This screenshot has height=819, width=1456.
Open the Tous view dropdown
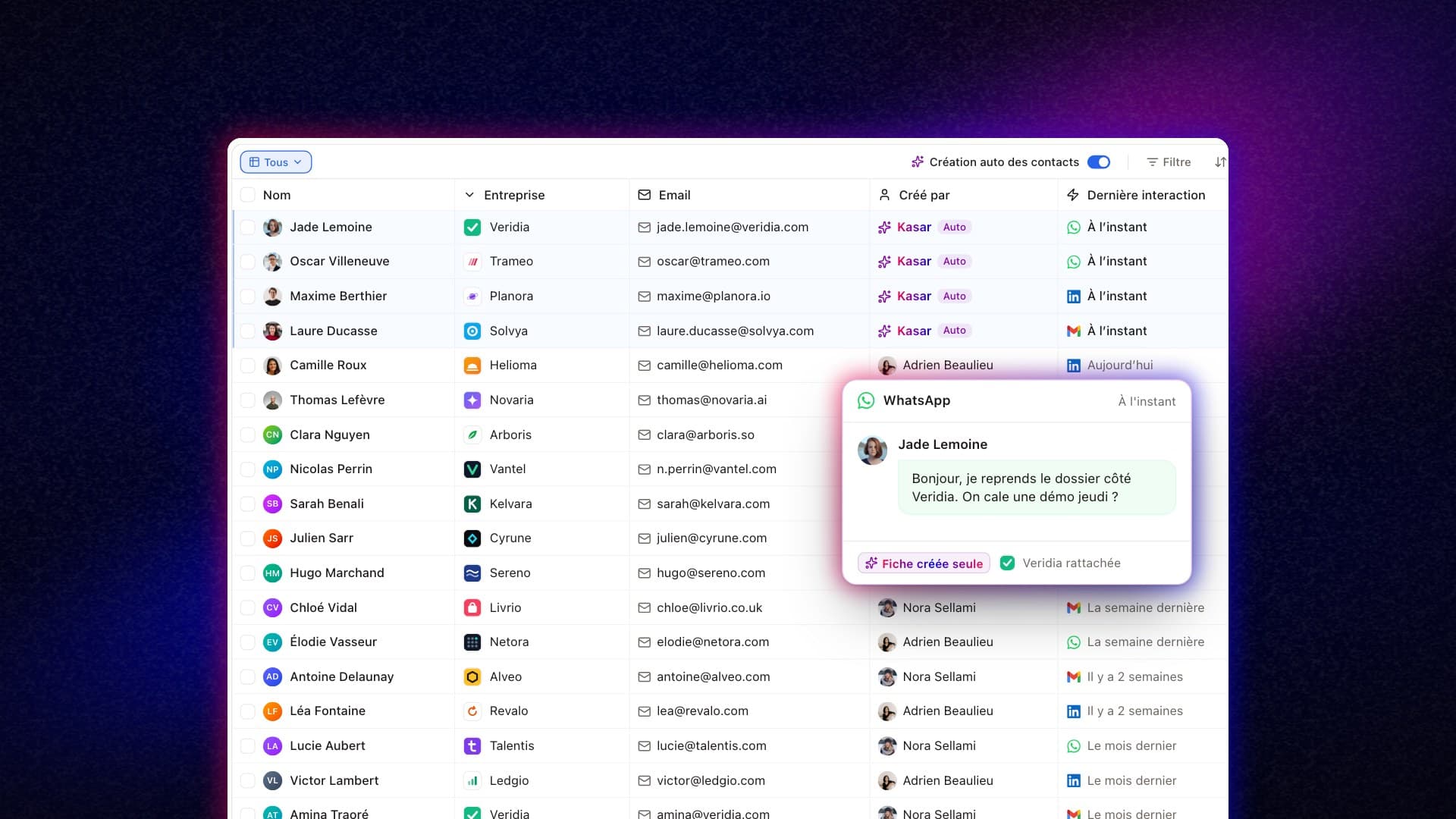pyautogui.click(x=276, y=162)
